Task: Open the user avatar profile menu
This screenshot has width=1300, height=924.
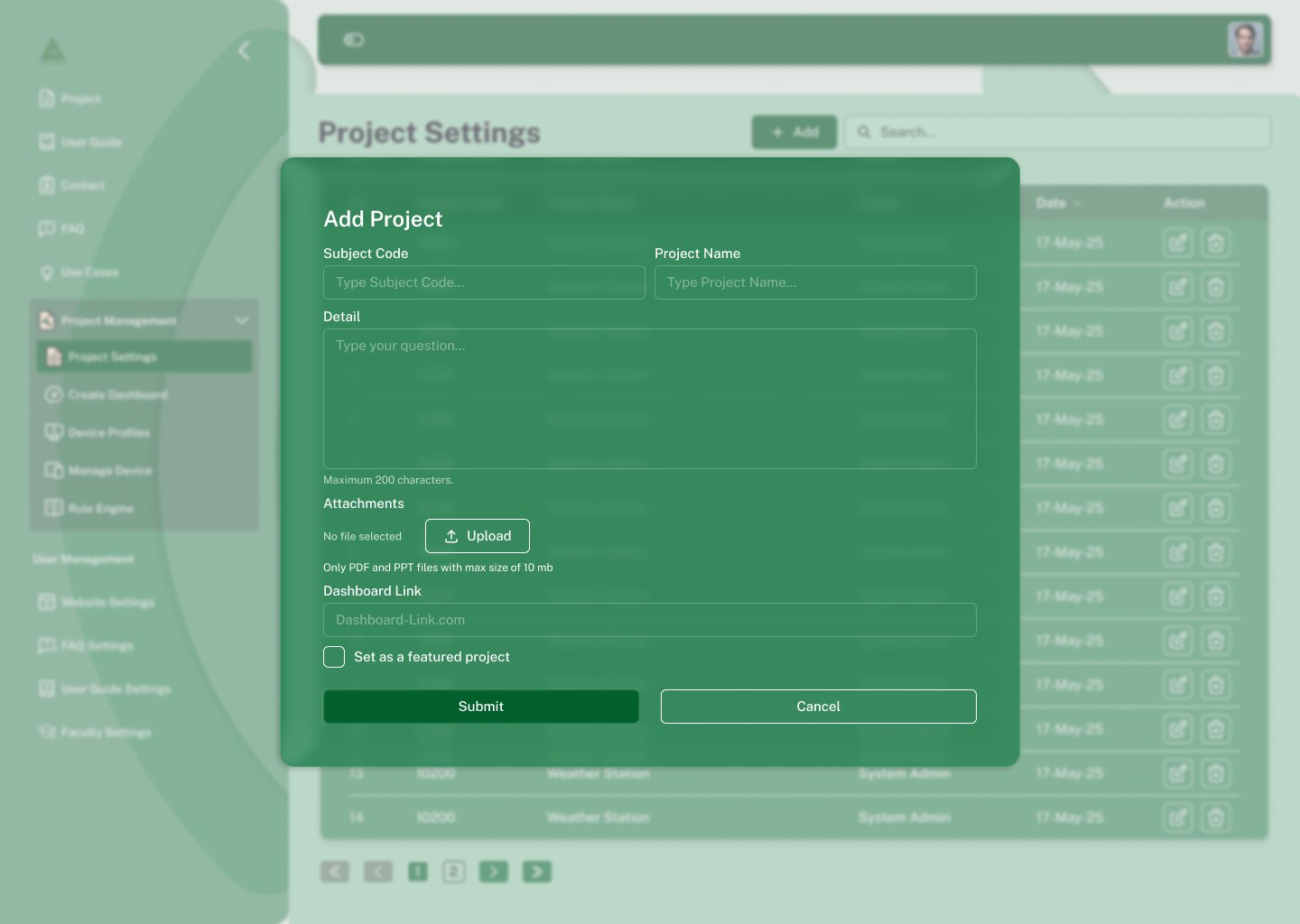Action: pyautogui.click(x=1246, y=40)
